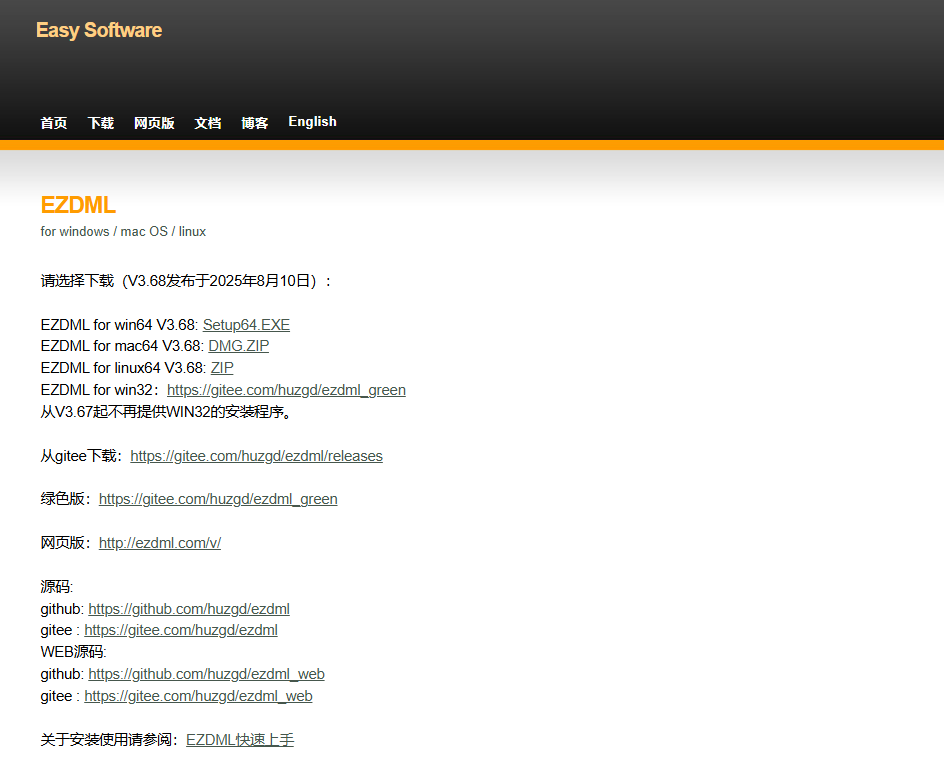Viewport: 944px width, 763px height.
Task: Download the Setup64.EXE installer for win64
Action: pos(246,325)
